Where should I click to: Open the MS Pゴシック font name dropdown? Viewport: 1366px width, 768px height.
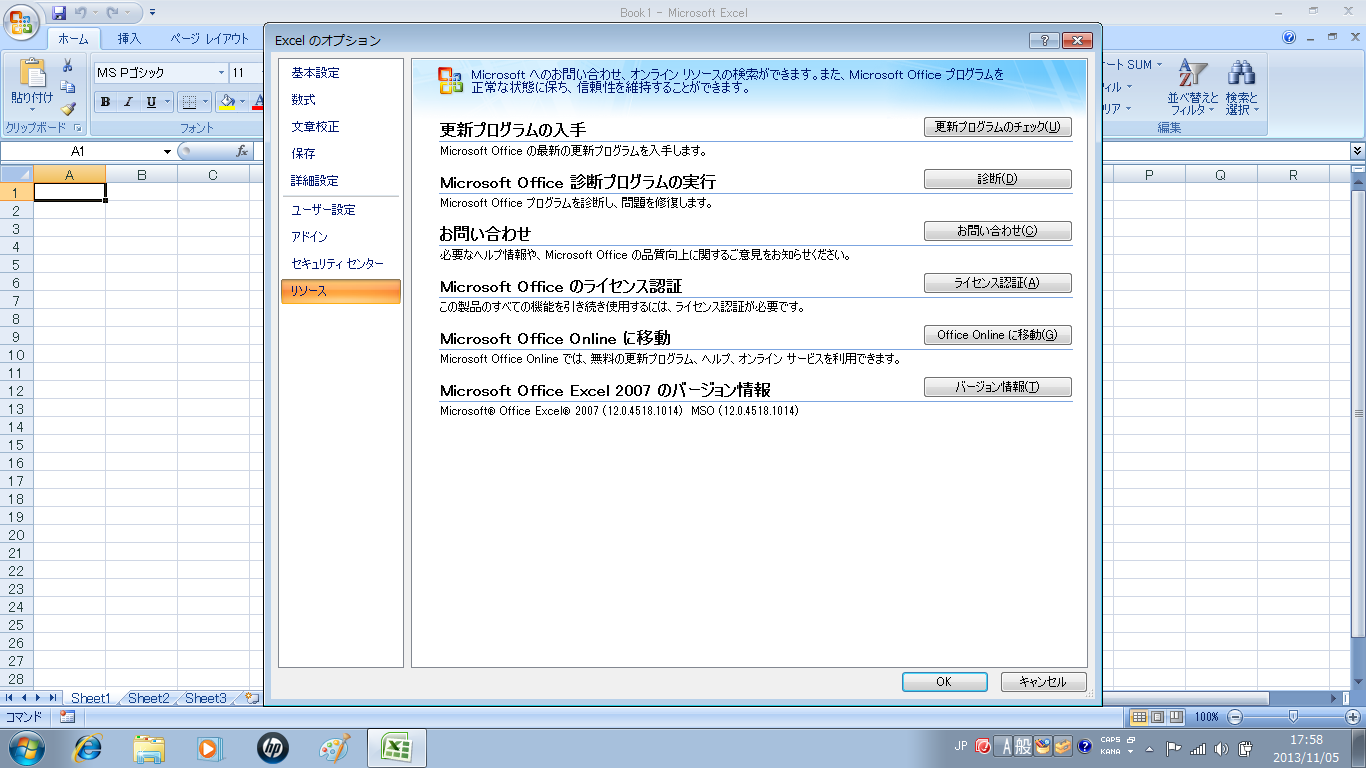click(221, 73)
